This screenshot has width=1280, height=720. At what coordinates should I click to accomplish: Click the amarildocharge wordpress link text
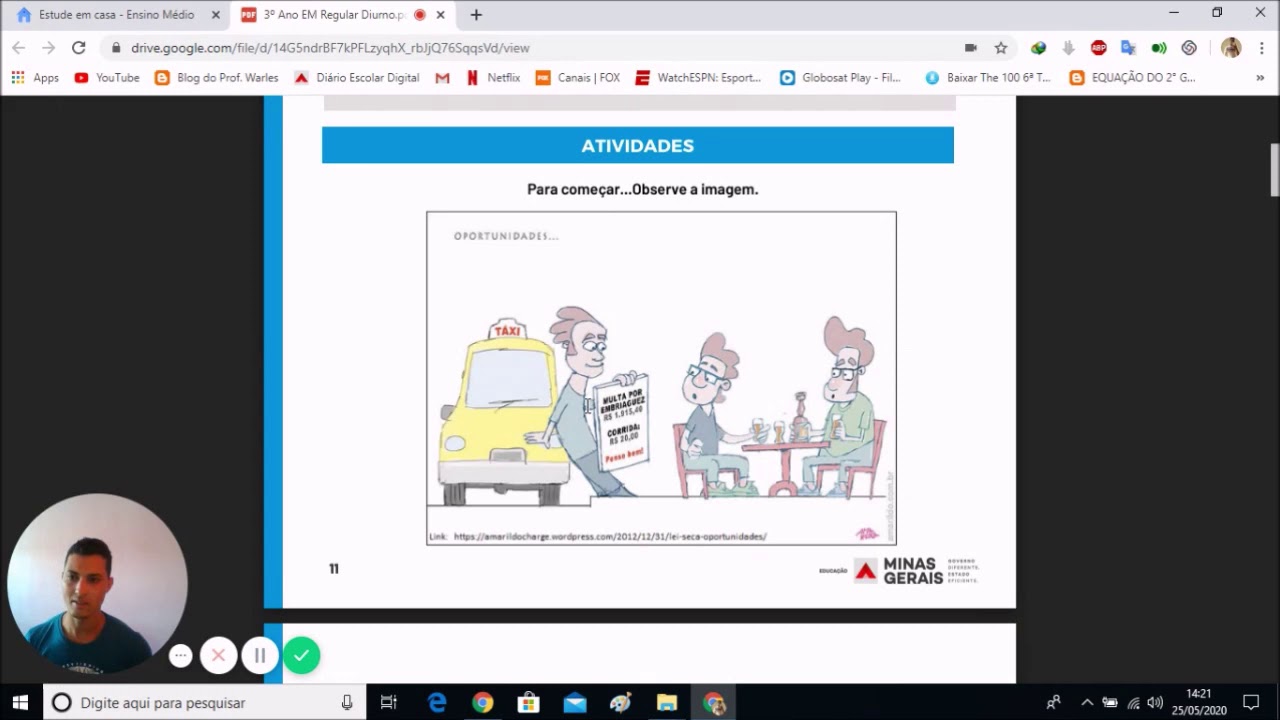coord(610,536)
